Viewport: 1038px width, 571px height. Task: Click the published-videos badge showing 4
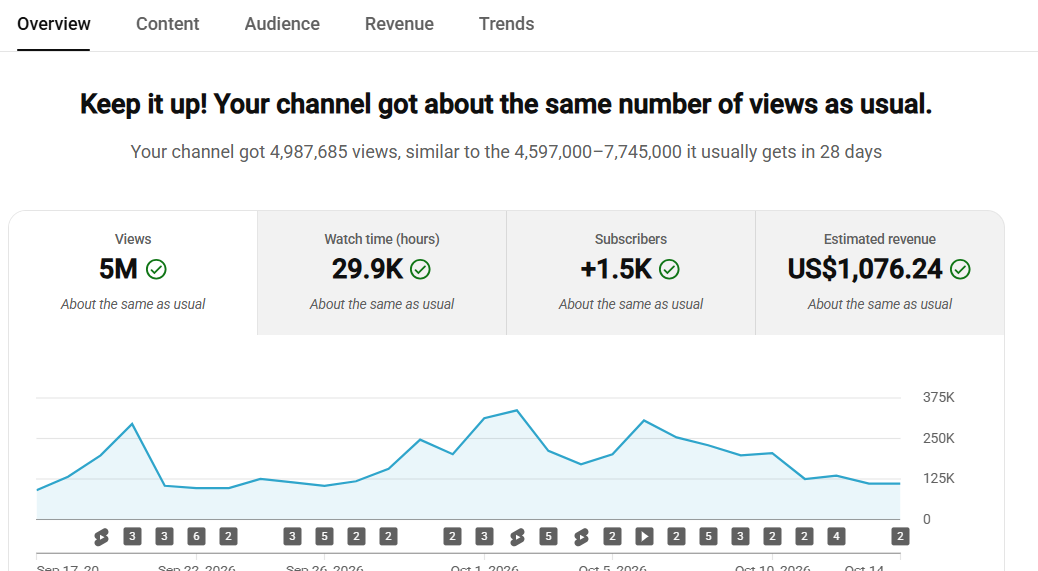click(x=836, y=537)
